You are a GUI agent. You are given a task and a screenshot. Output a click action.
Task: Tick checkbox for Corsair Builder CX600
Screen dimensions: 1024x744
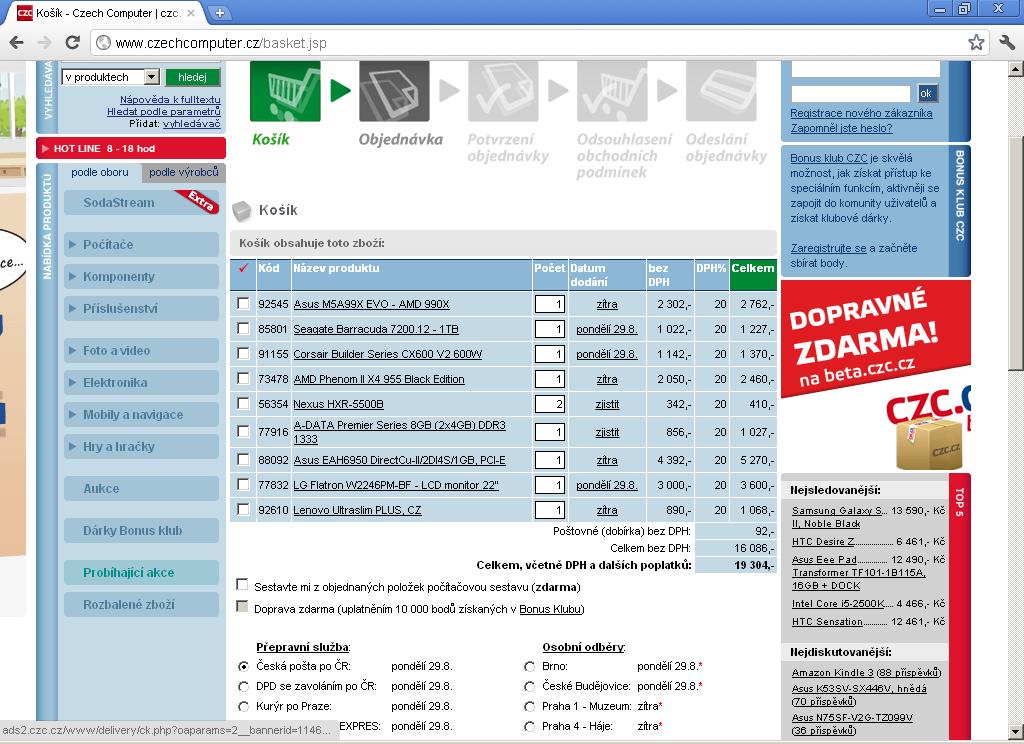point(243,353)
